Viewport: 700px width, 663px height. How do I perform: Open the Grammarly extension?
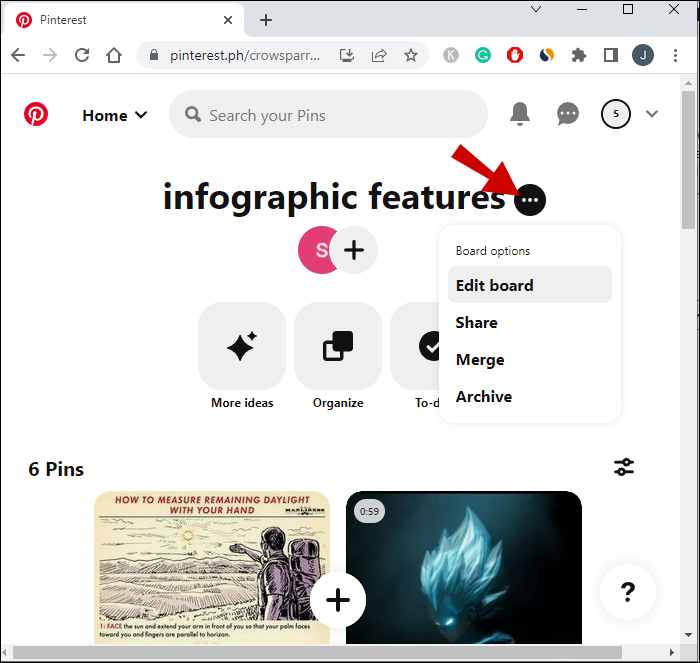[x=483, y=55]
